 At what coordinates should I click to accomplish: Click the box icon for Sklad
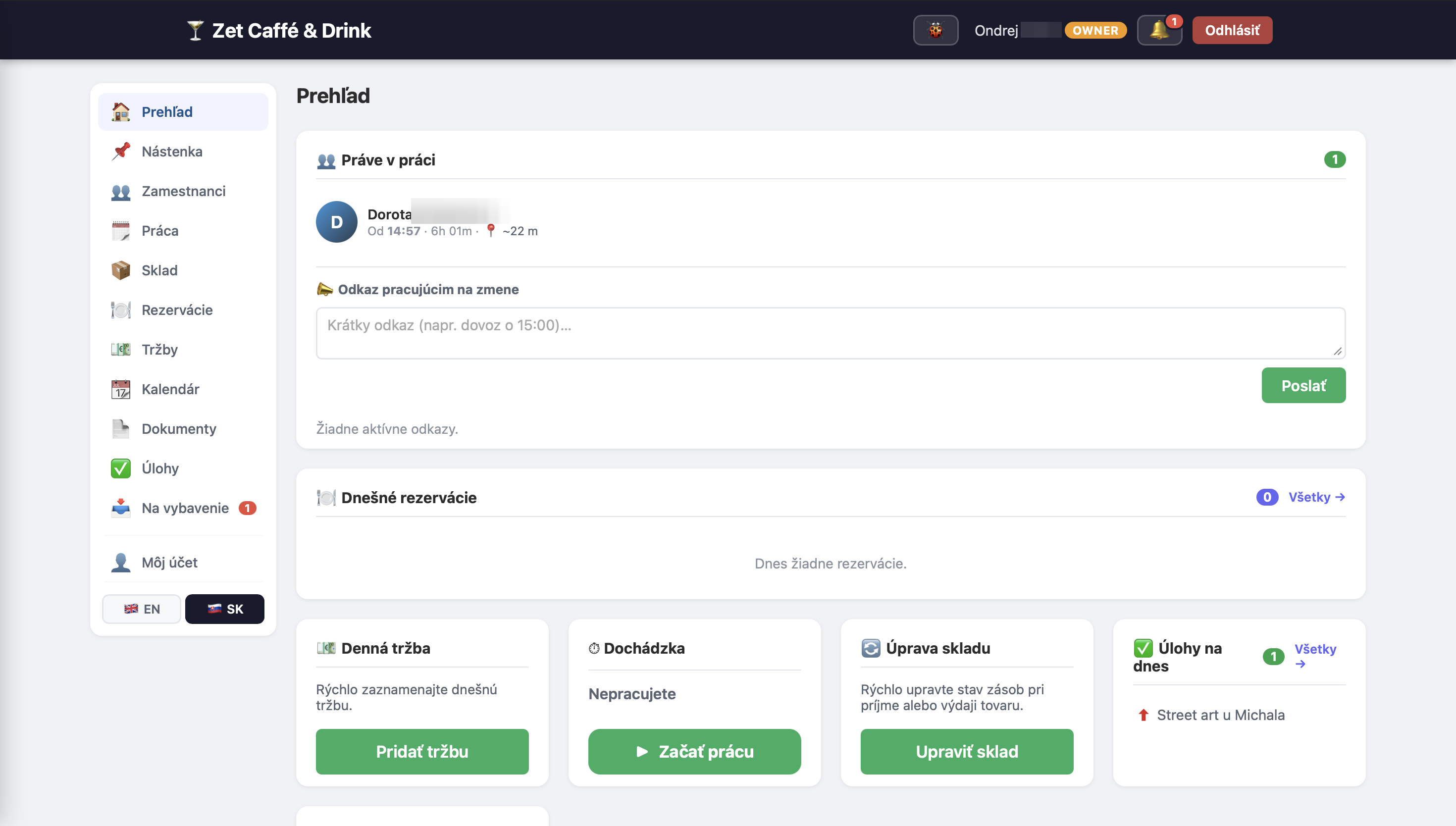coord(121,270)
